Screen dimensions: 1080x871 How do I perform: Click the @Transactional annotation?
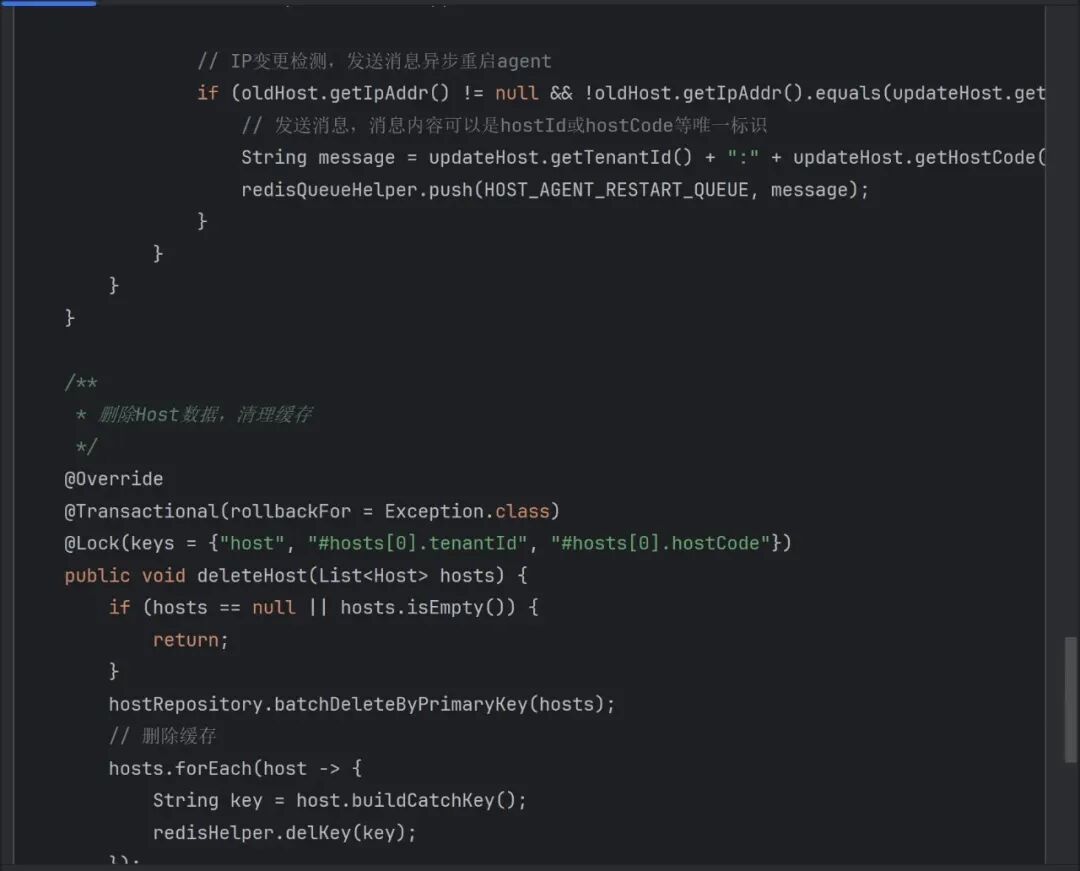click(x=140, y=511)
